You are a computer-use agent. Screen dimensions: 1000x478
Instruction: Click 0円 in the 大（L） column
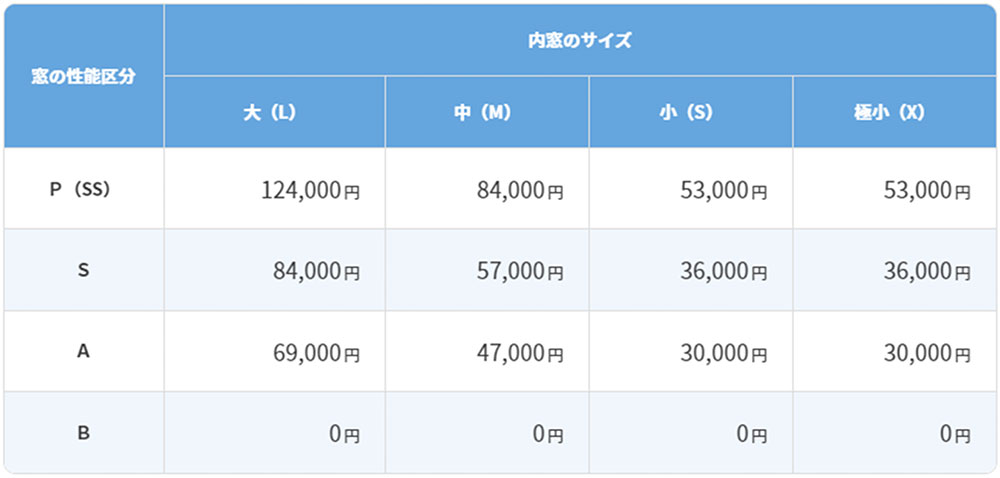click(344, 434)
